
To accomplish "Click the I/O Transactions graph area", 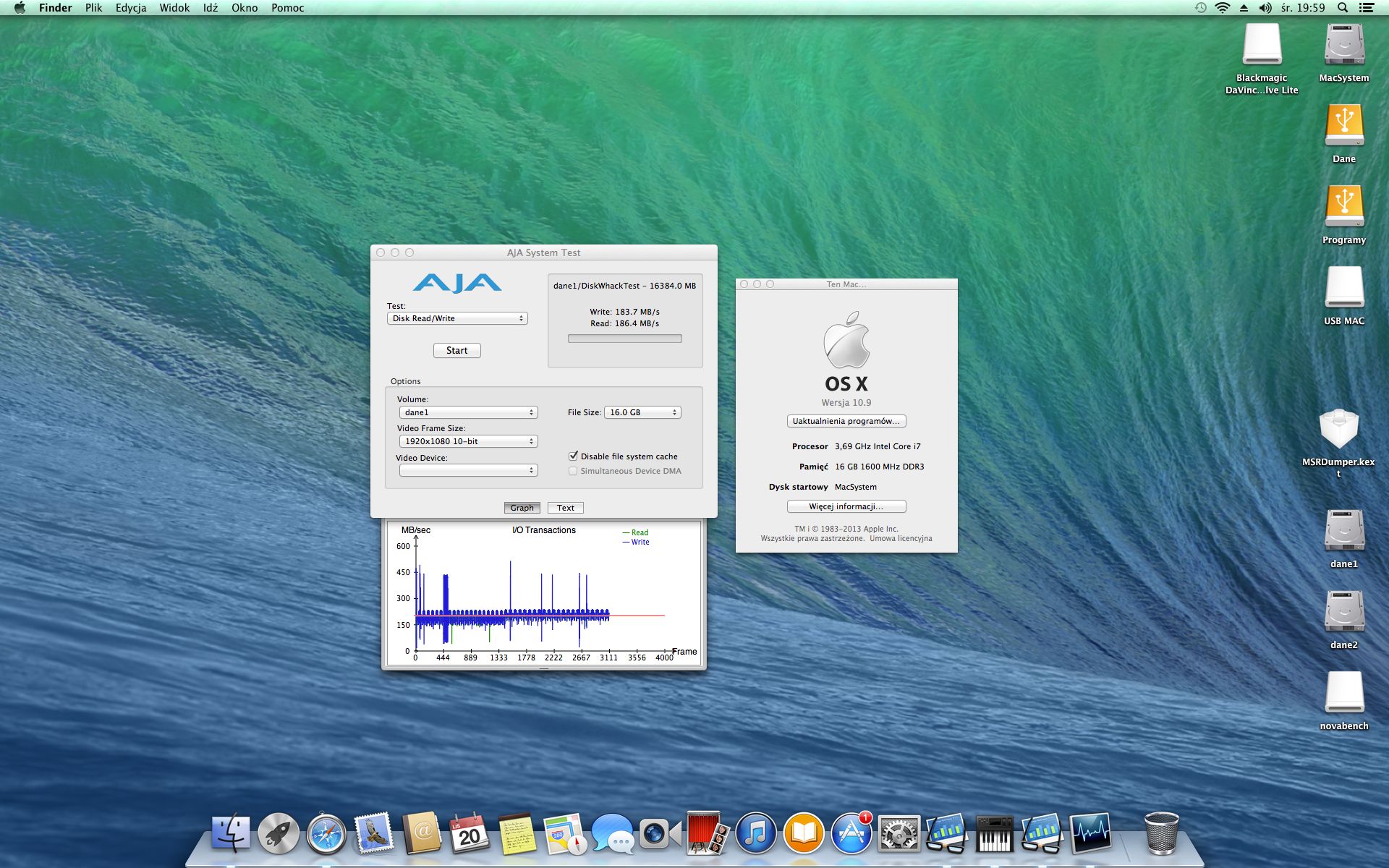I will tap(544, 593).
